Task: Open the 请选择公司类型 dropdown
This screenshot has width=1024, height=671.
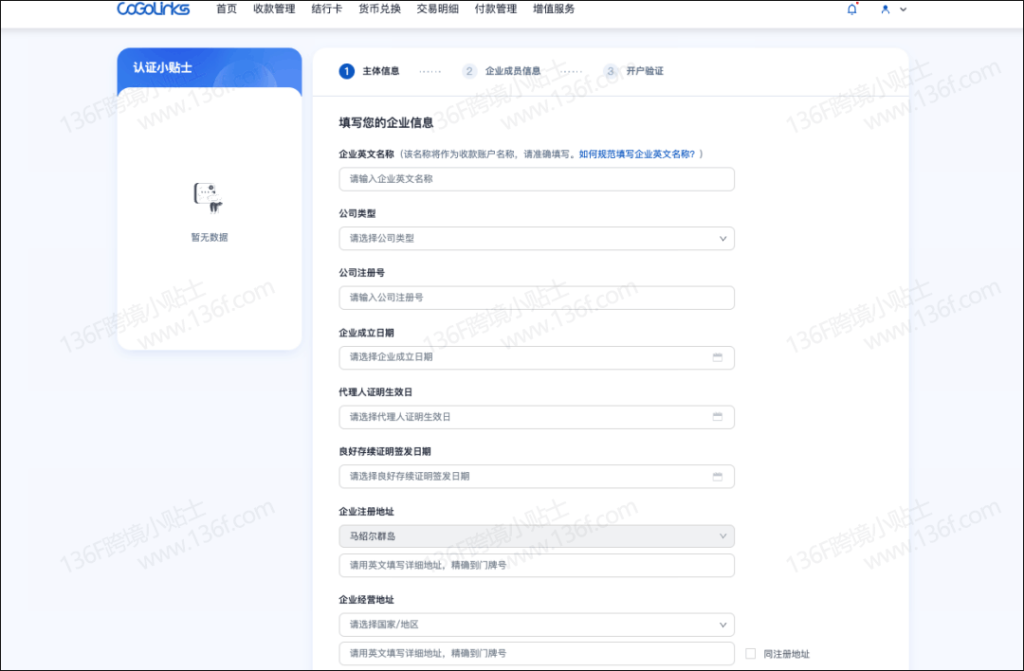Action: (x=536, y=238)
